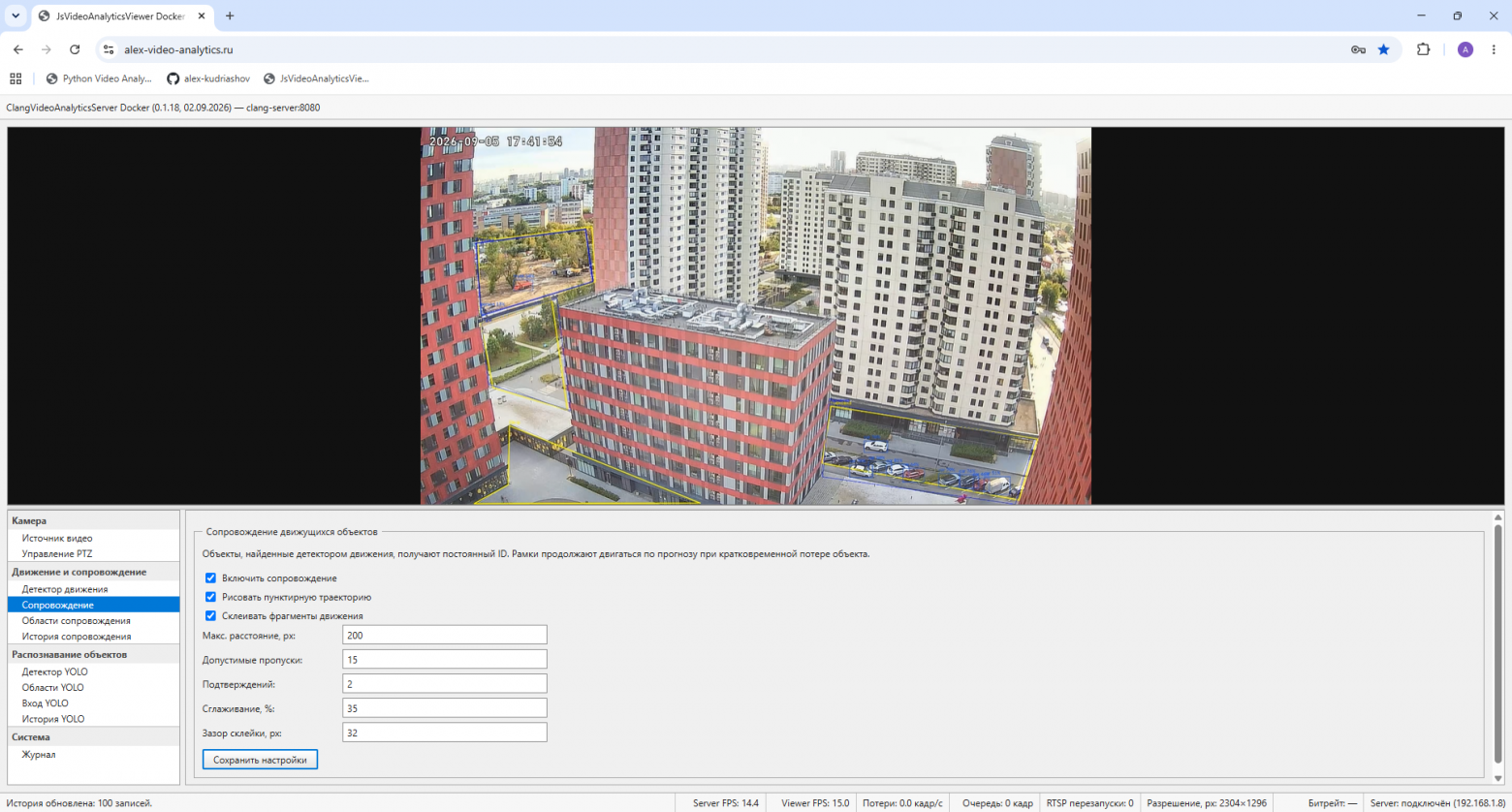Screen dimensions: 1512x812
Task: Select История сопровождения in the sidebar
Action: click(x=93, y=637)
